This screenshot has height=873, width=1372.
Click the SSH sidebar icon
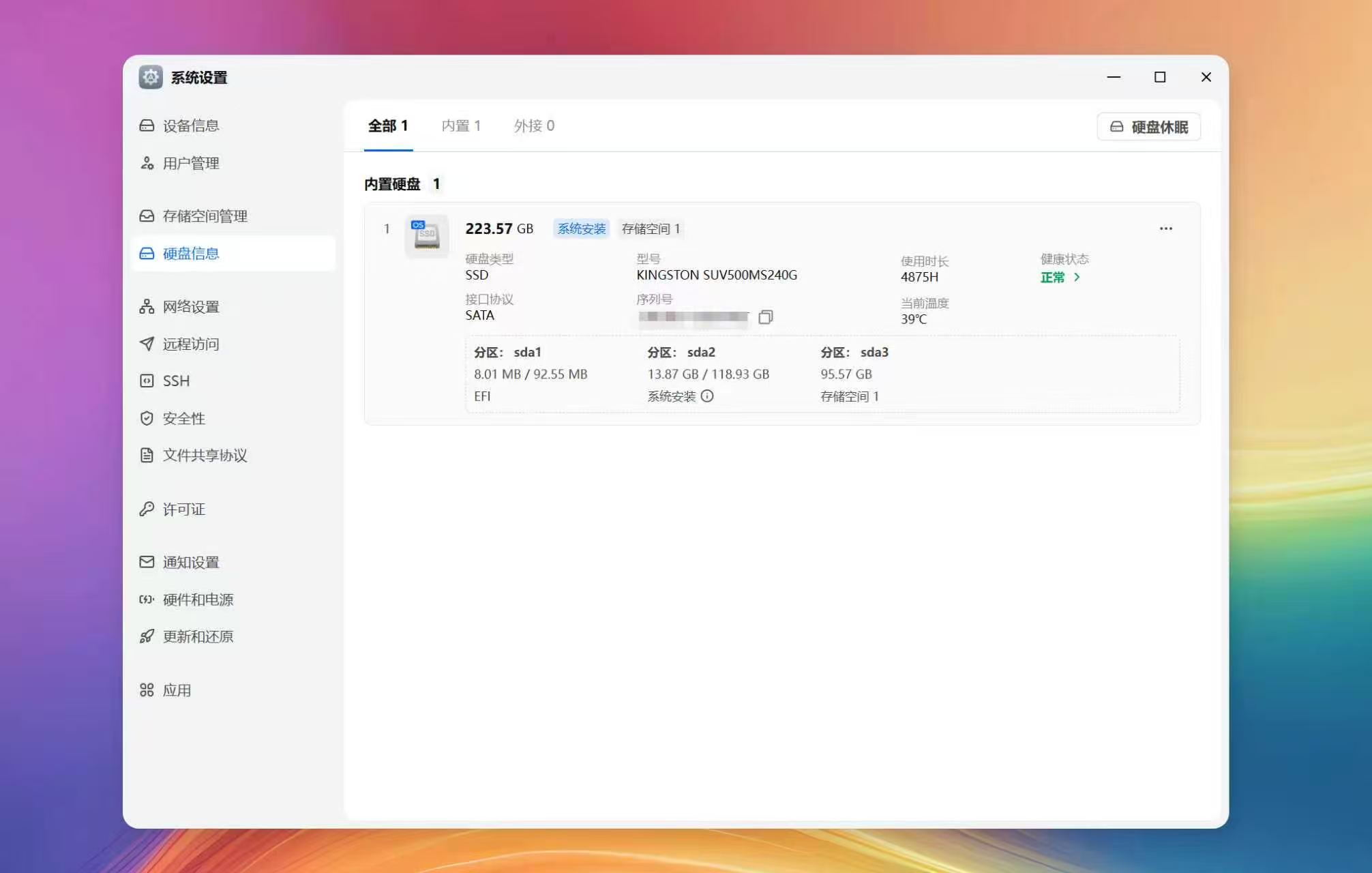(x=147, y=381)
